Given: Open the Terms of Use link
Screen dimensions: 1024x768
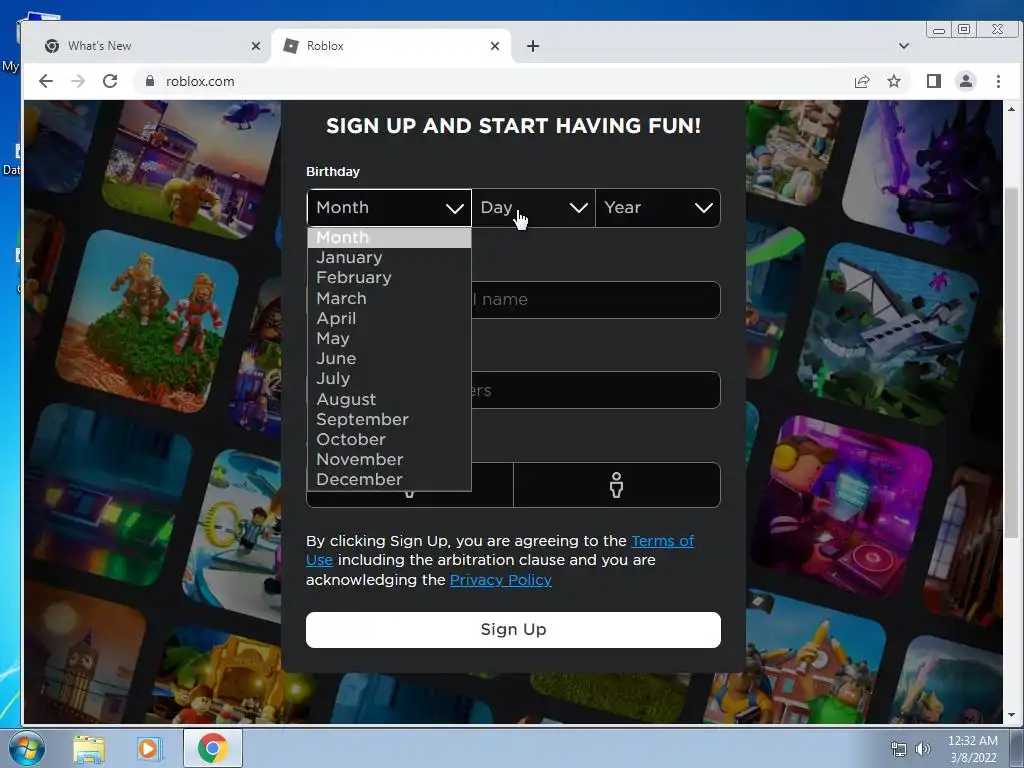Looking at the screenshot, I should (662, 541).
